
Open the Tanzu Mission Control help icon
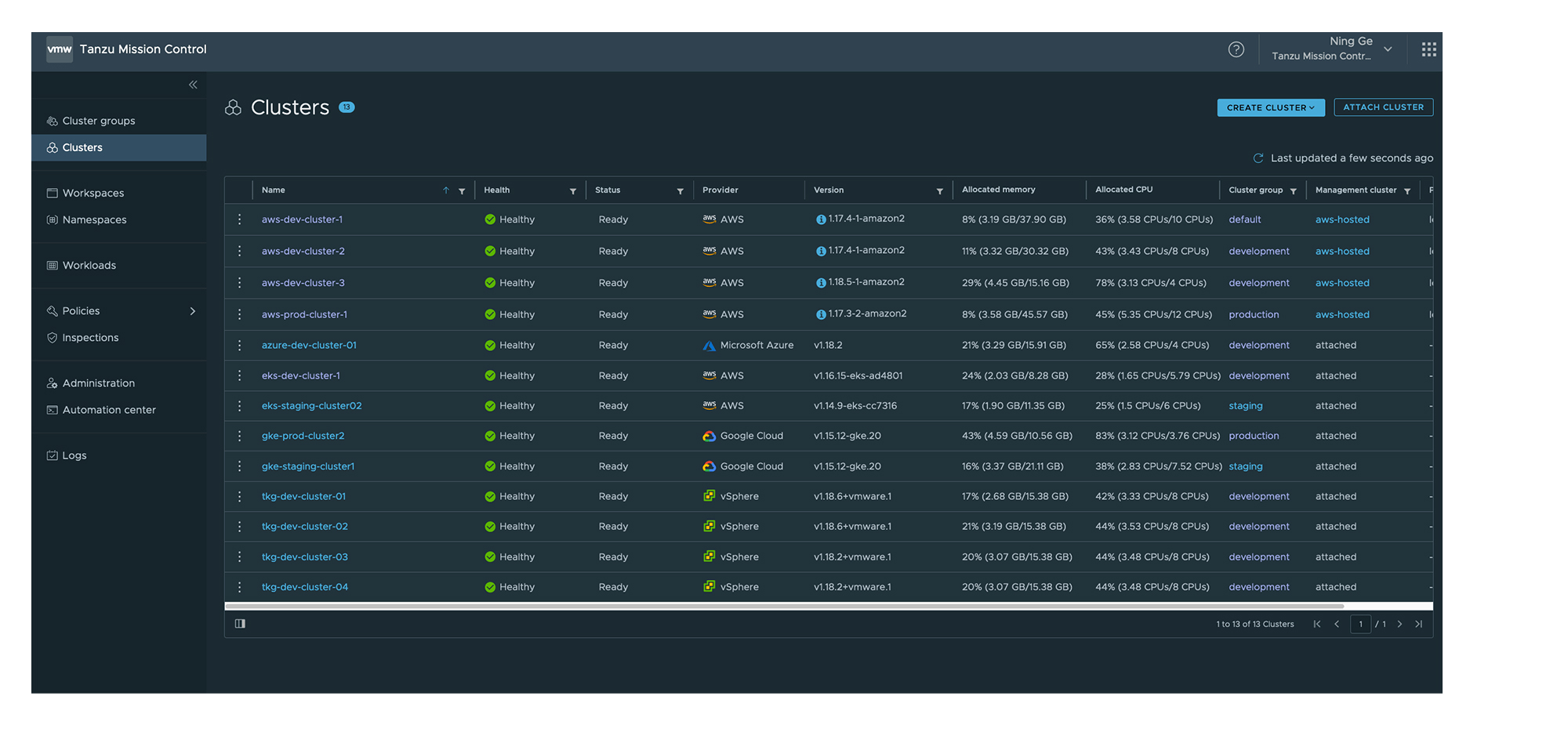pyautogui.click(x=1236, y=49)
